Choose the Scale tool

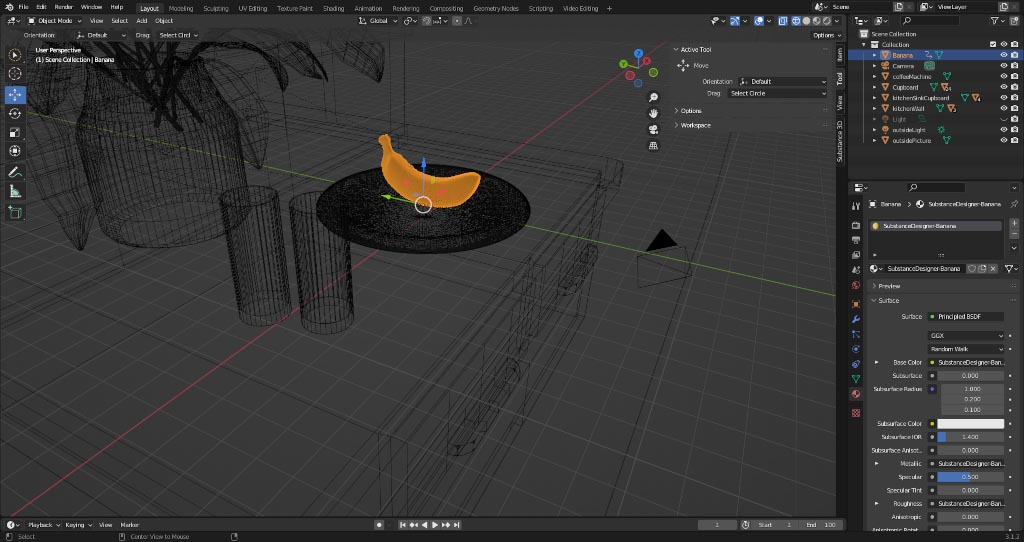click(15, 132)
